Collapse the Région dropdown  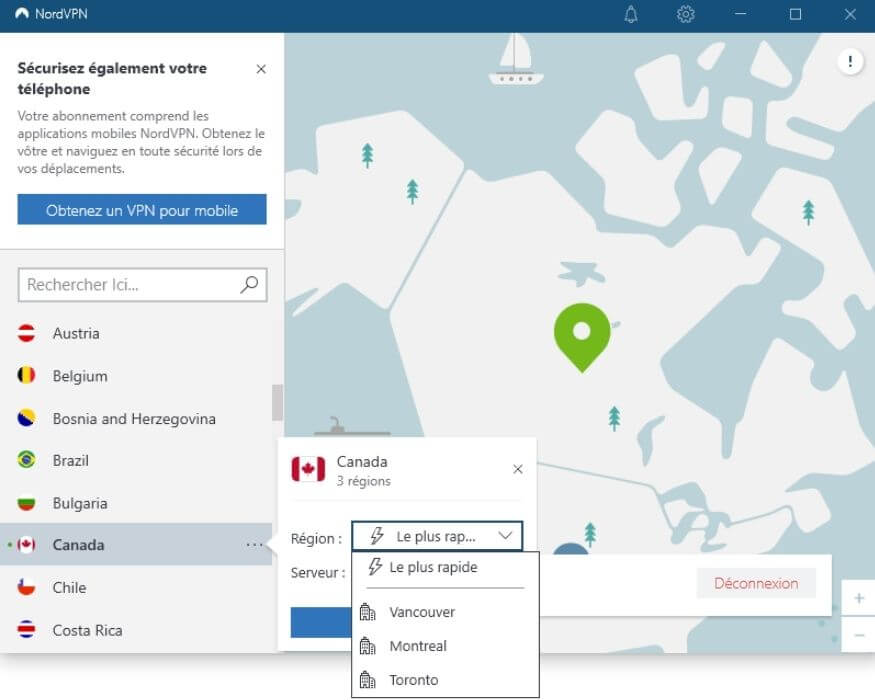click(437, 536)
